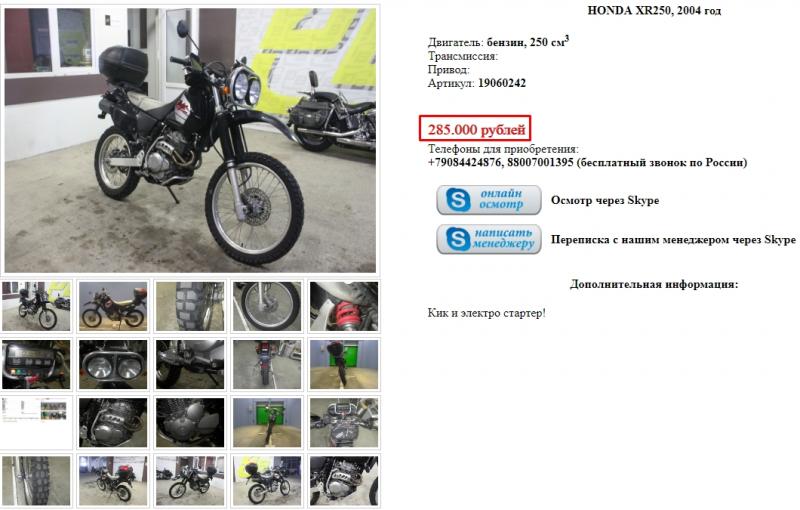Open the twin headlights close-up thumbnail

tap(113, 365)
